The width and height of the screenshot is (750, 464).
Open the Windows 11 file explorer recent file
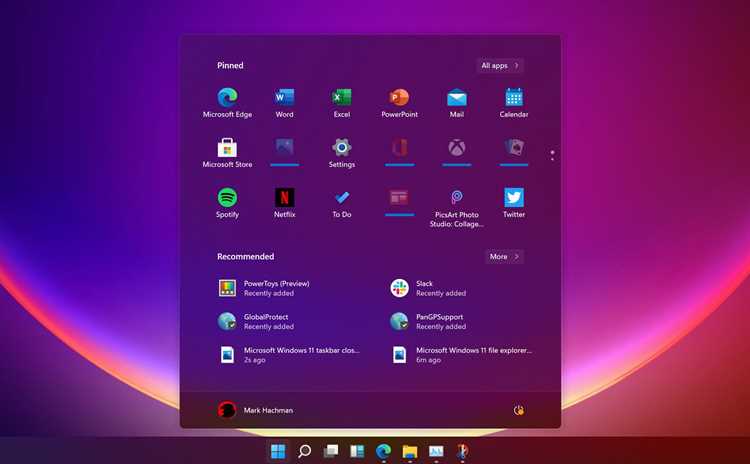click(462, 355)
